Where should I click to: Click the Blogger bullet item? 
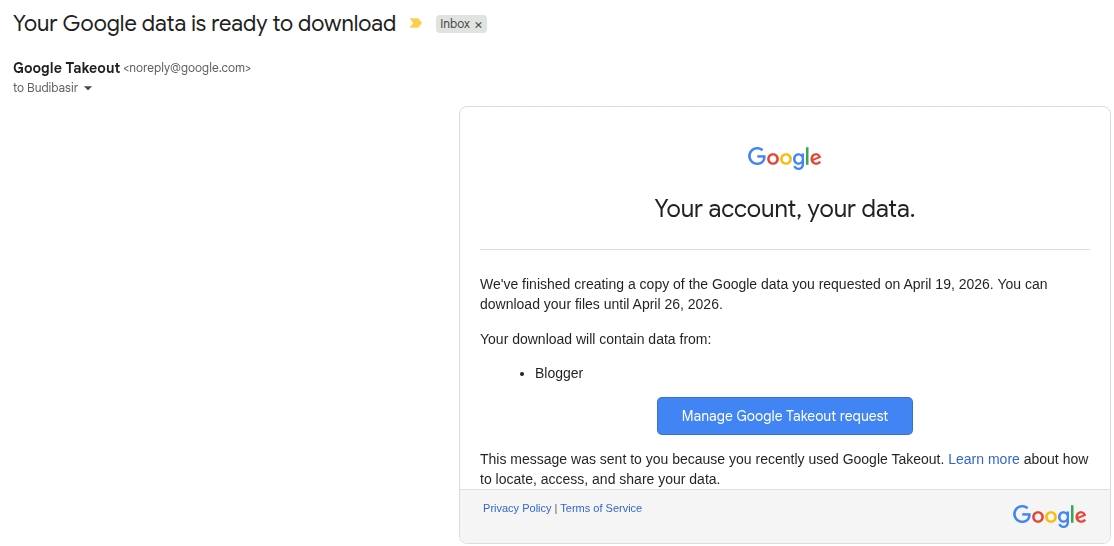(x=559, y=373)
